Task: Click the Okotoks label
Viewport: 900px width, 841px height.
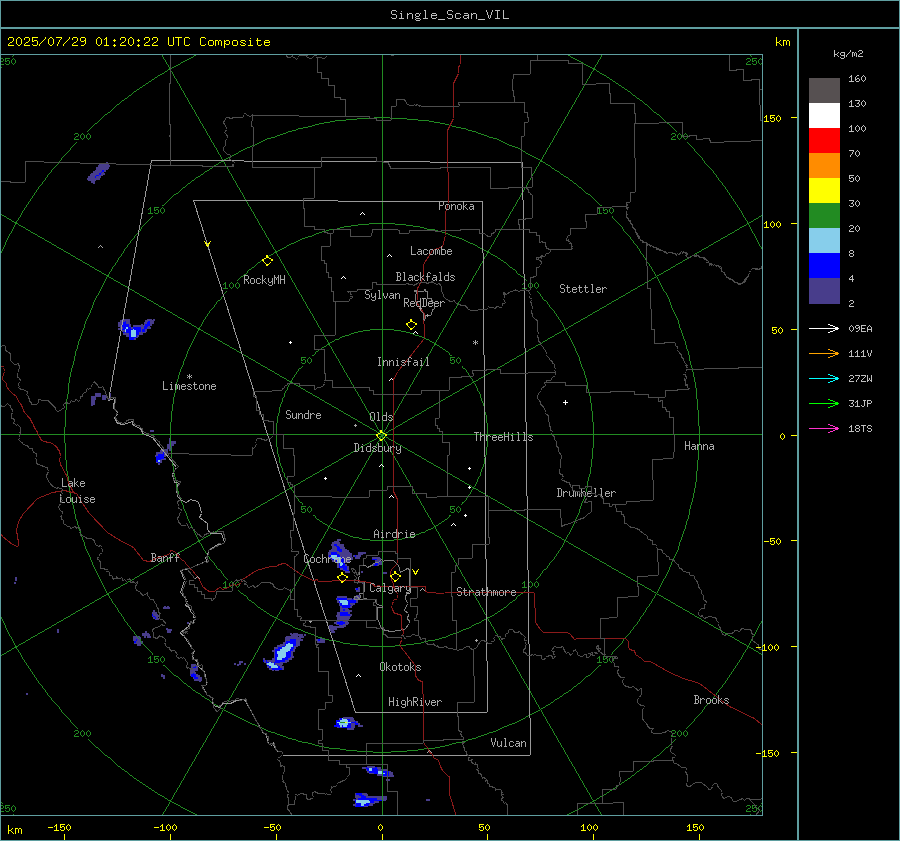Action: pos(400,667)
